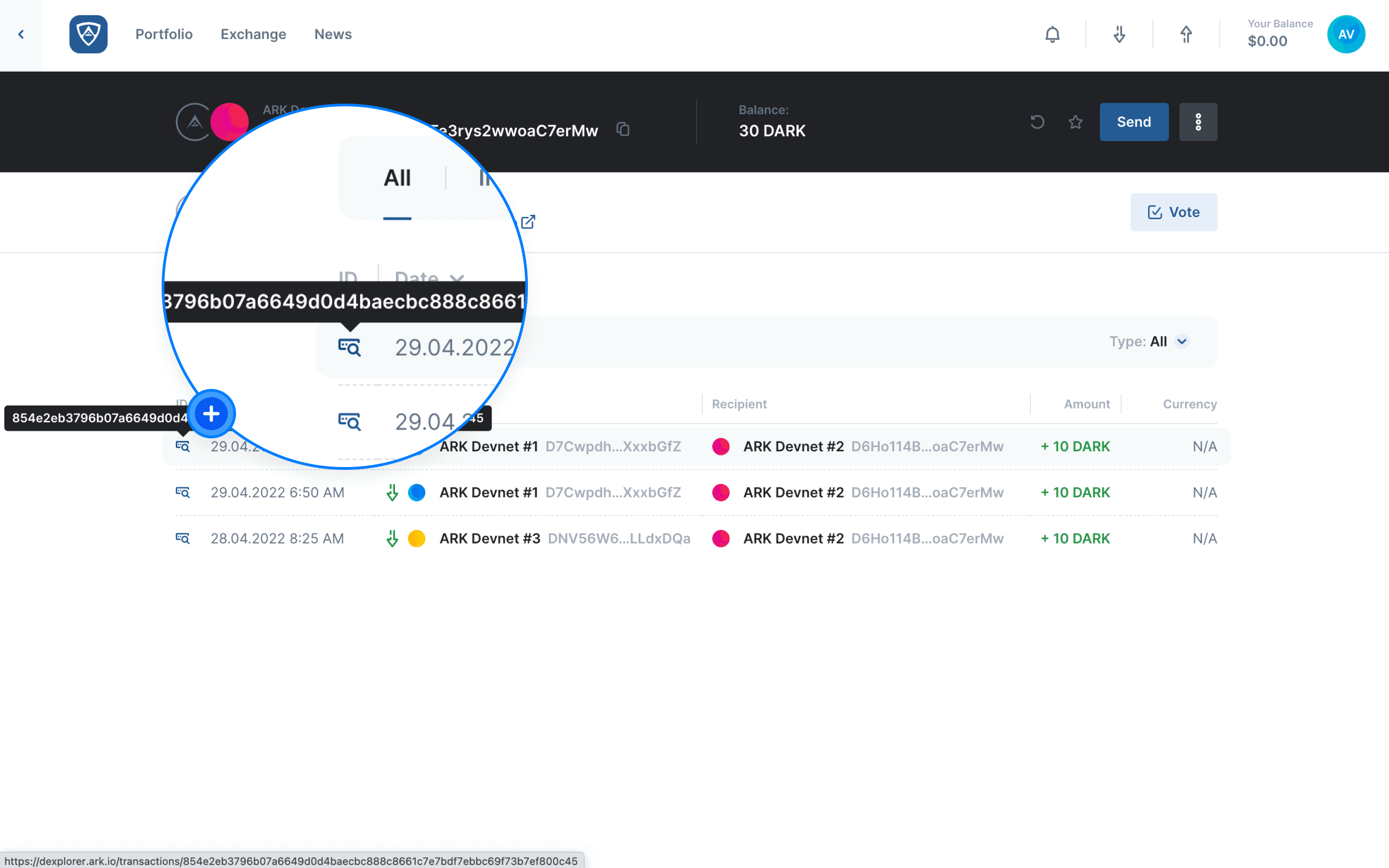Click the pink wallet avatar in the header
Viewport: 1389px width, 868px height.
230,122
